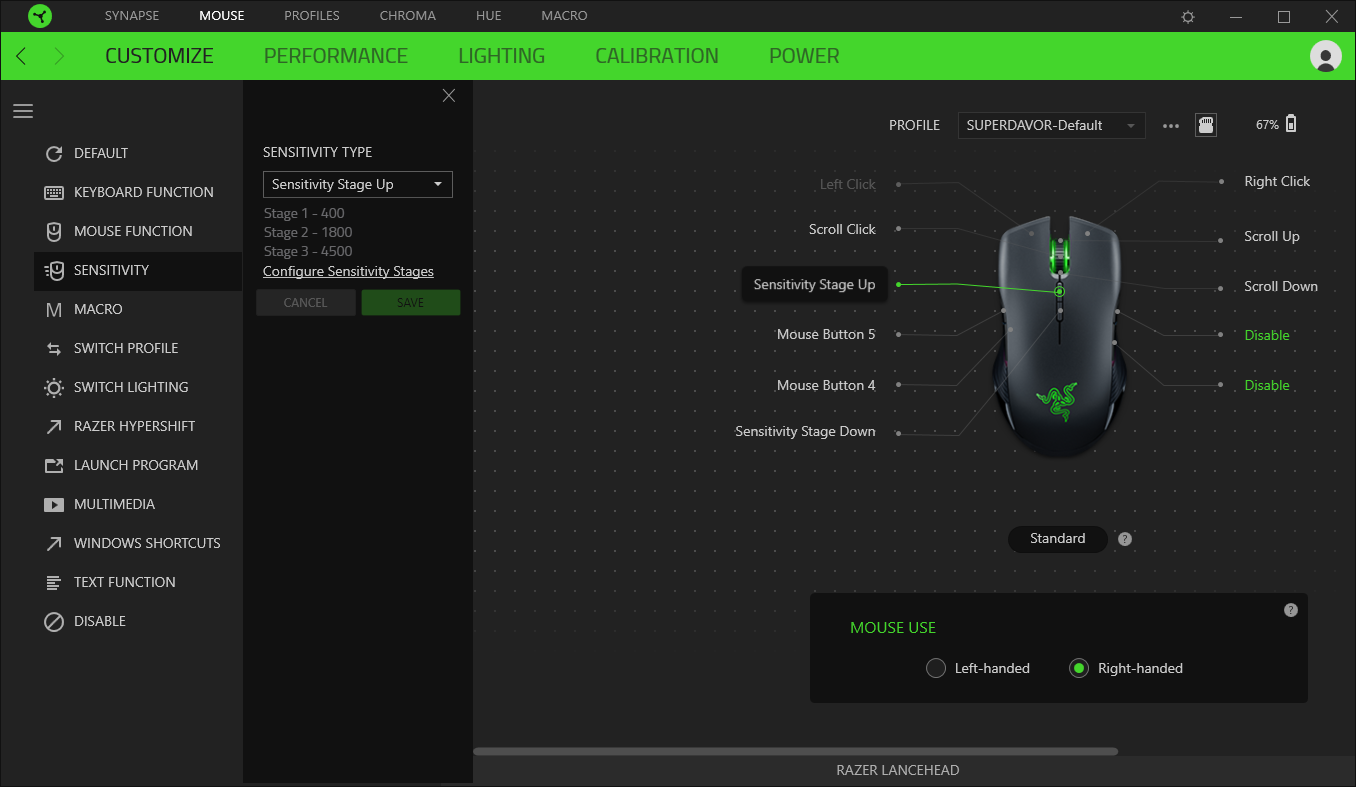Click the help icon in Mouse Use panel

pyautogui.click(x=1291, y=610)
